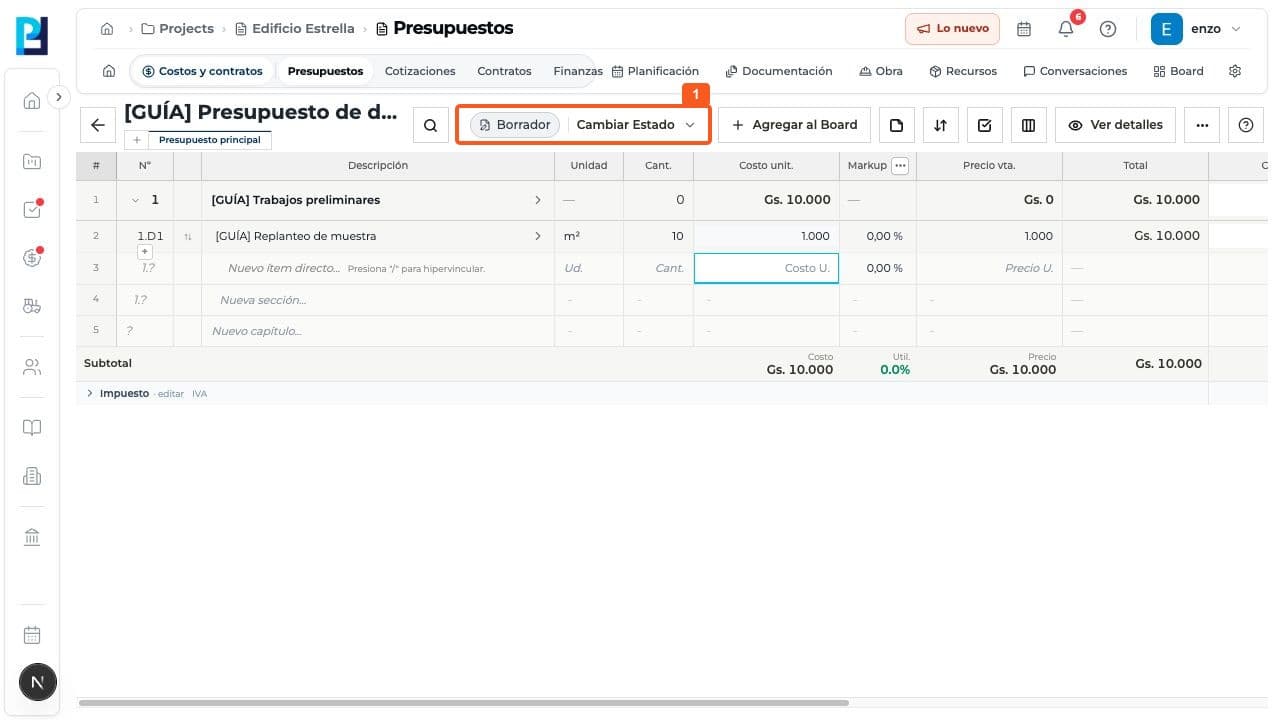This screenshot has height=720, width=1280.
Task: Click the Lo nuevo button
Action: coord(952,29)
